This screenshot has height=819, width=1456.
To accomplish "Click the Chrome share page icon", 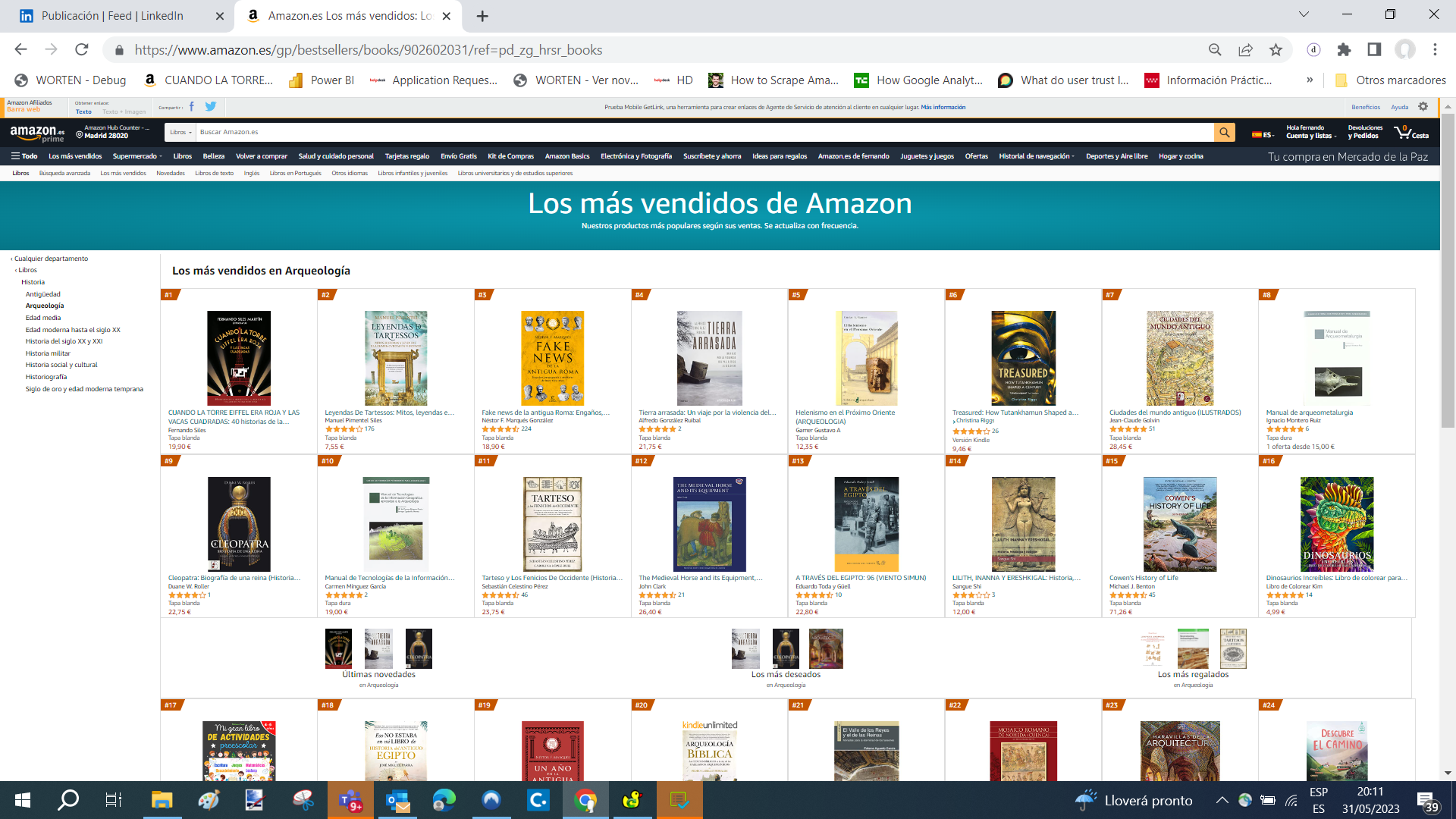I will tap(1245, 50).
